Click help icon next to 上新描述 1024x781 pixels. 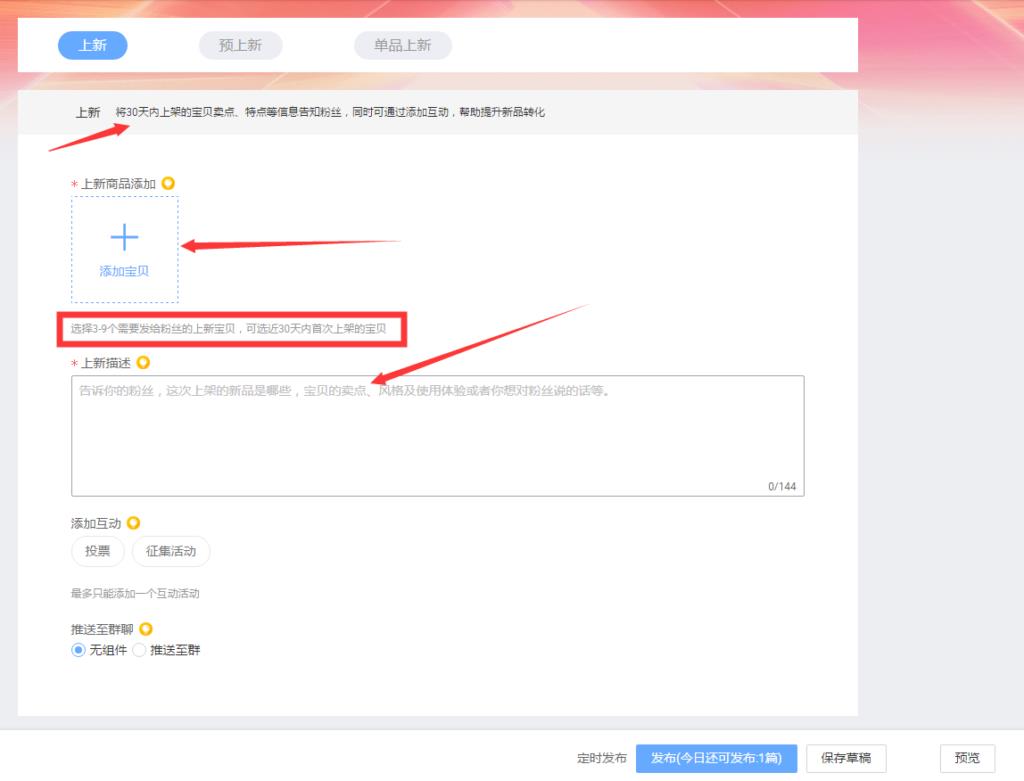143,362
